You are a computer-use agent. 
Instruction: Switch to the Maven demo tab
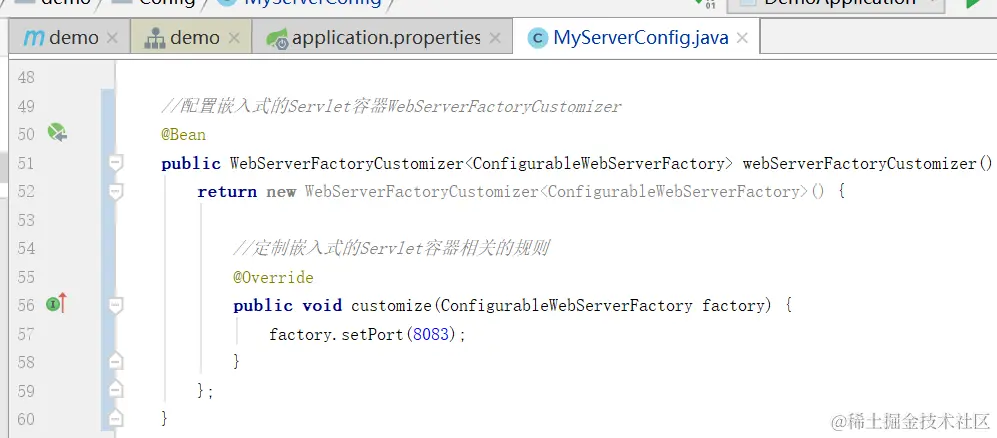pos(60,38)
